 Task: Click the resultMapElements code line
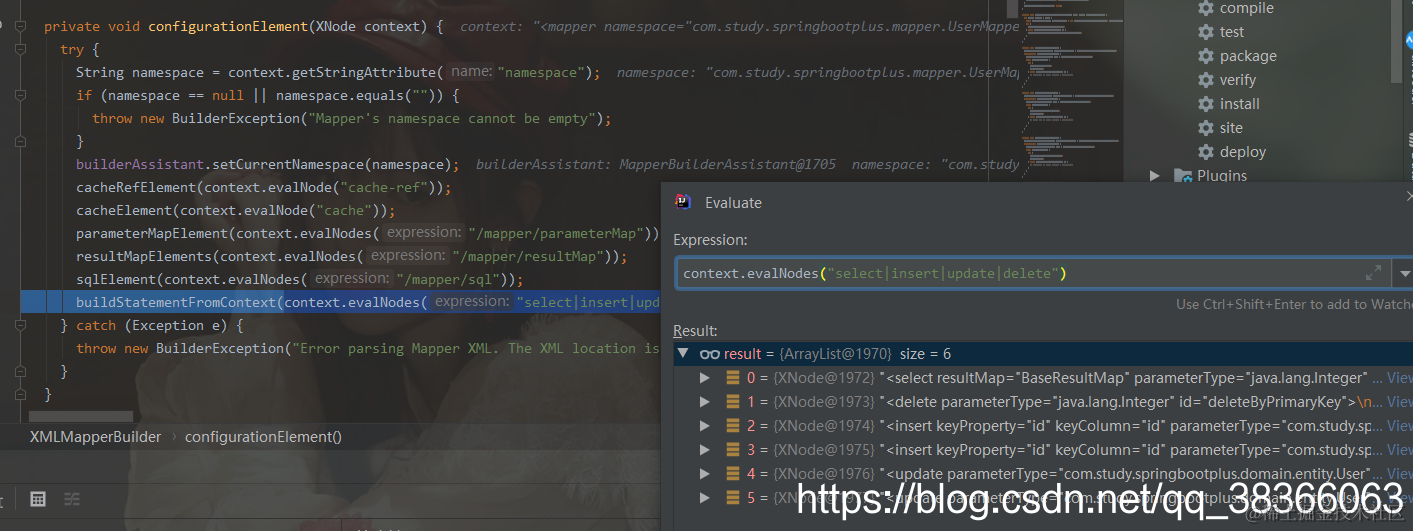pyautogui.click(x=352, y=256)
